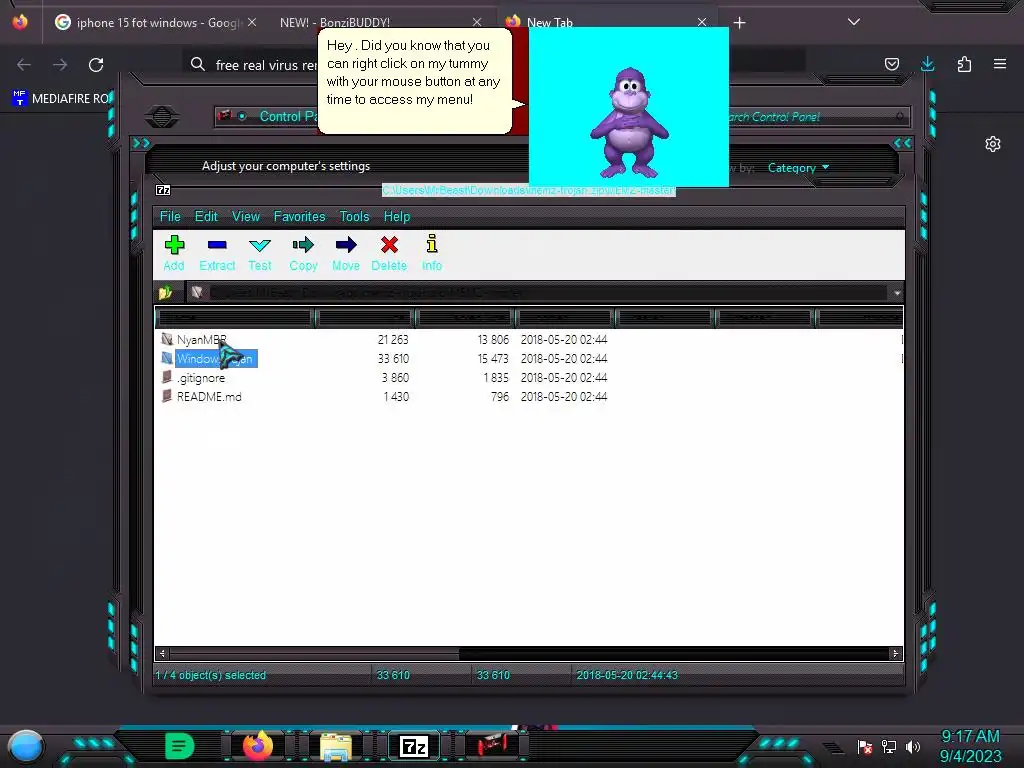Open the green notes app in taskbar
This screenshot has height=768, width=1024.
click(x=180, y=746)
